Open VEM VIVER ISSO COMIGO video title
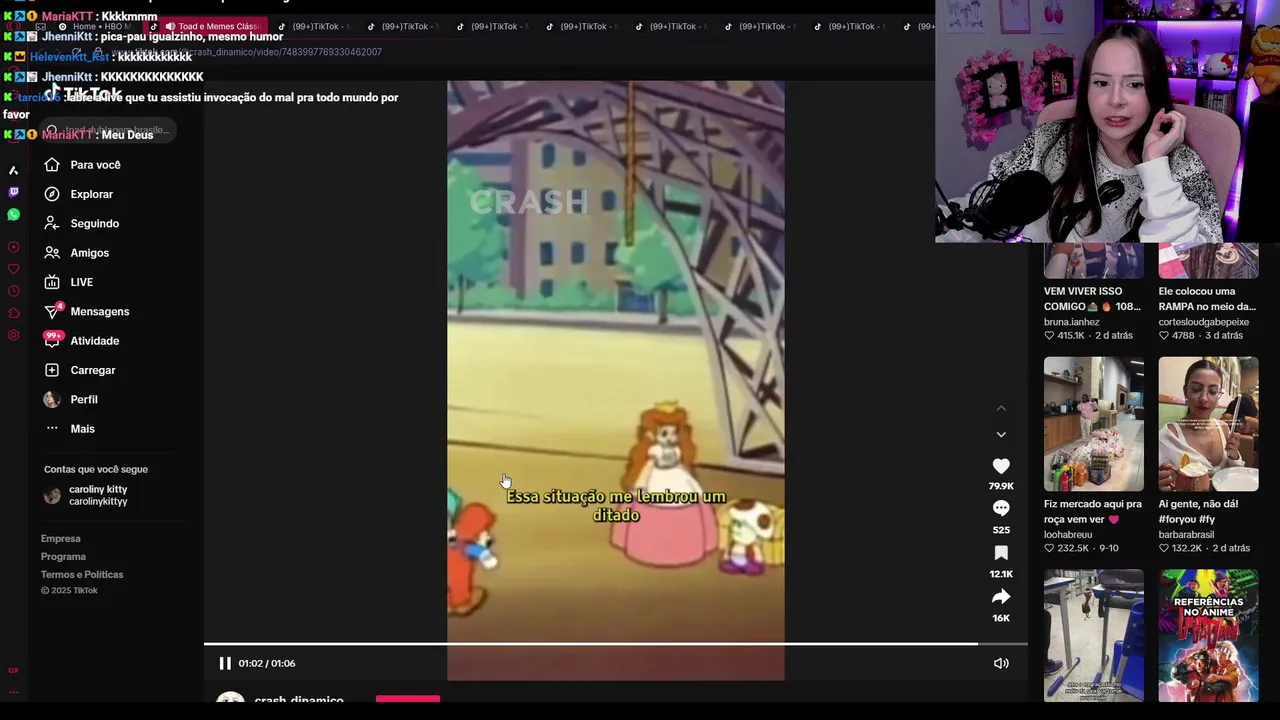The image size is (1280, 720). pyautogui.click(x=1092, y=299)
